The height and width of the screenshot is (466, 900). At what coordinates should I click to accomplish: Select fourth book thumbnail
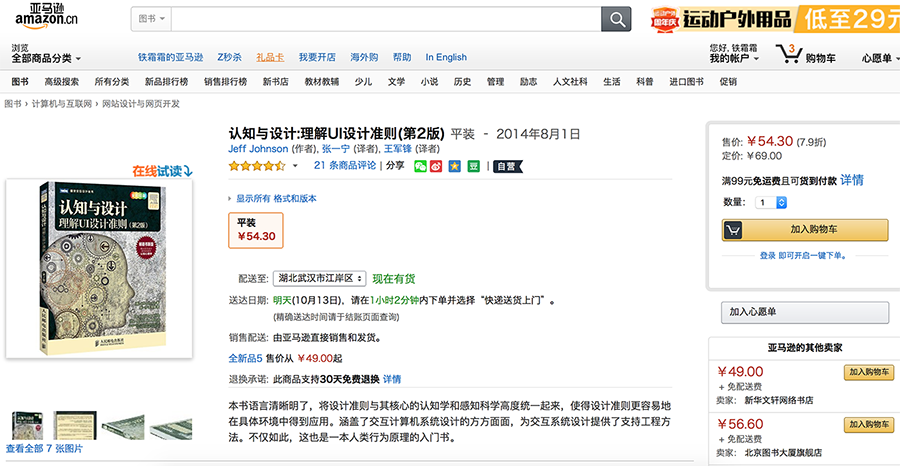pyautogui.click(x=171, y=428)
